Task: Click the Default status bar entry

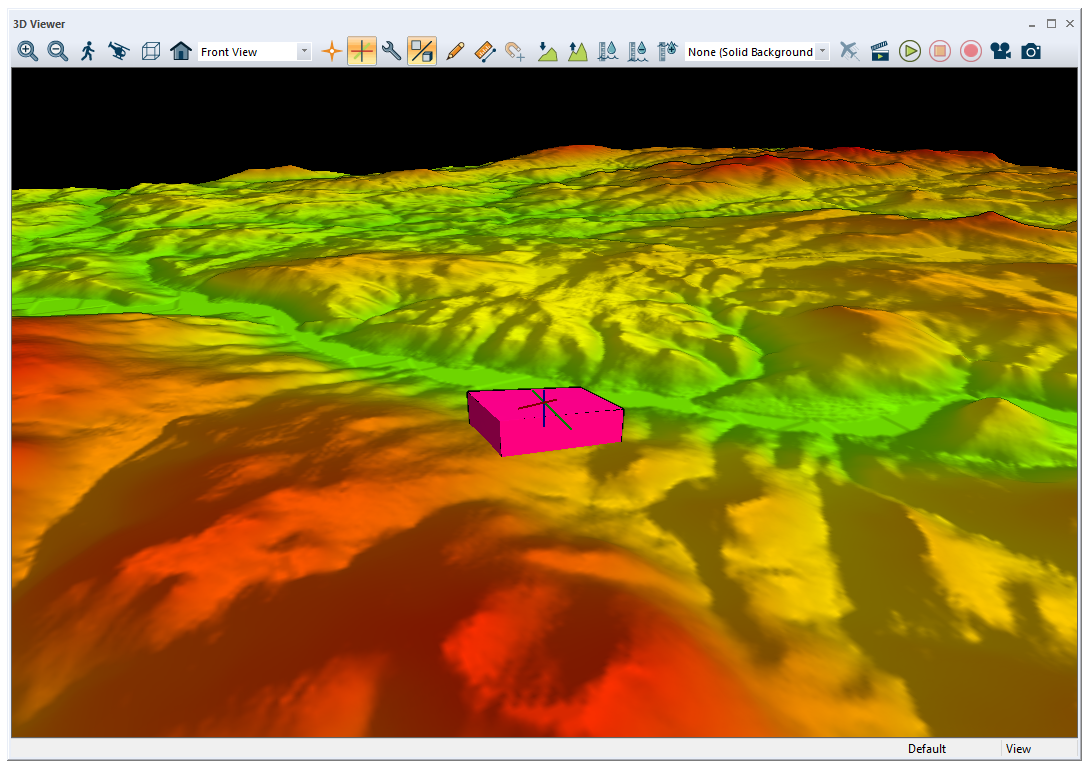Action: tap(927, 749)
